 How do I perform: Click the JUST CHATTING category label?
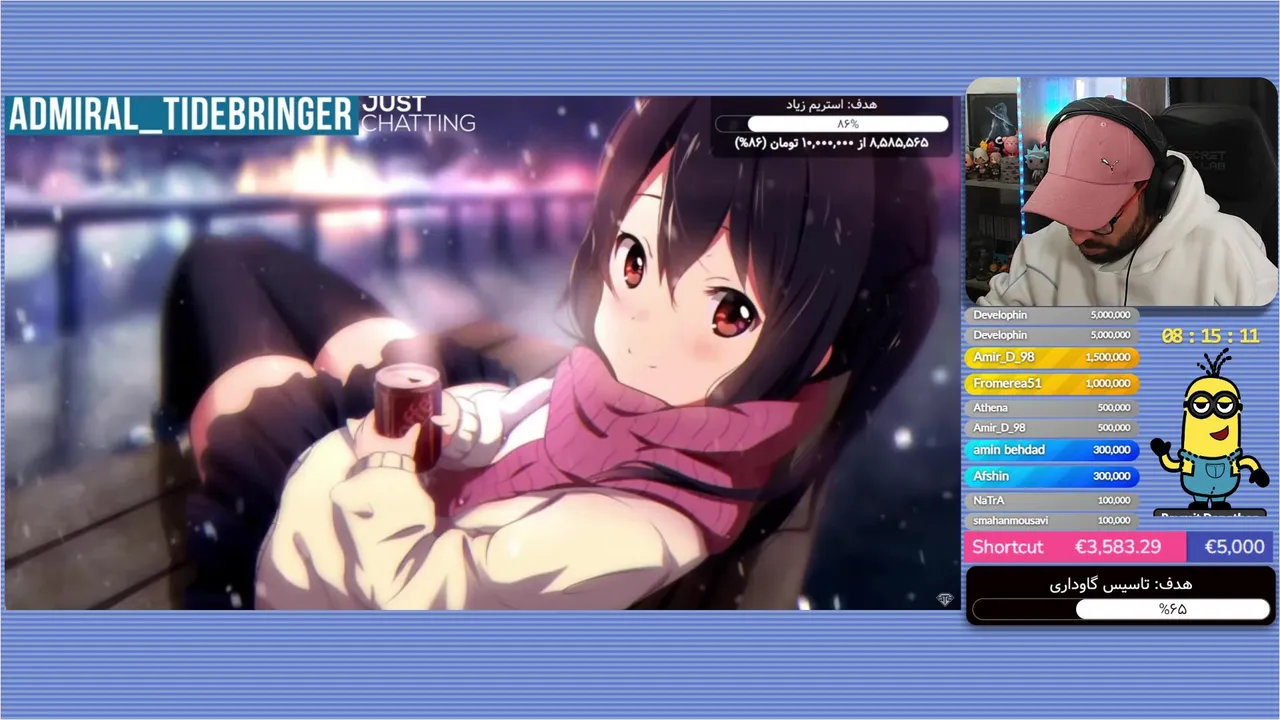click(418, 114)
